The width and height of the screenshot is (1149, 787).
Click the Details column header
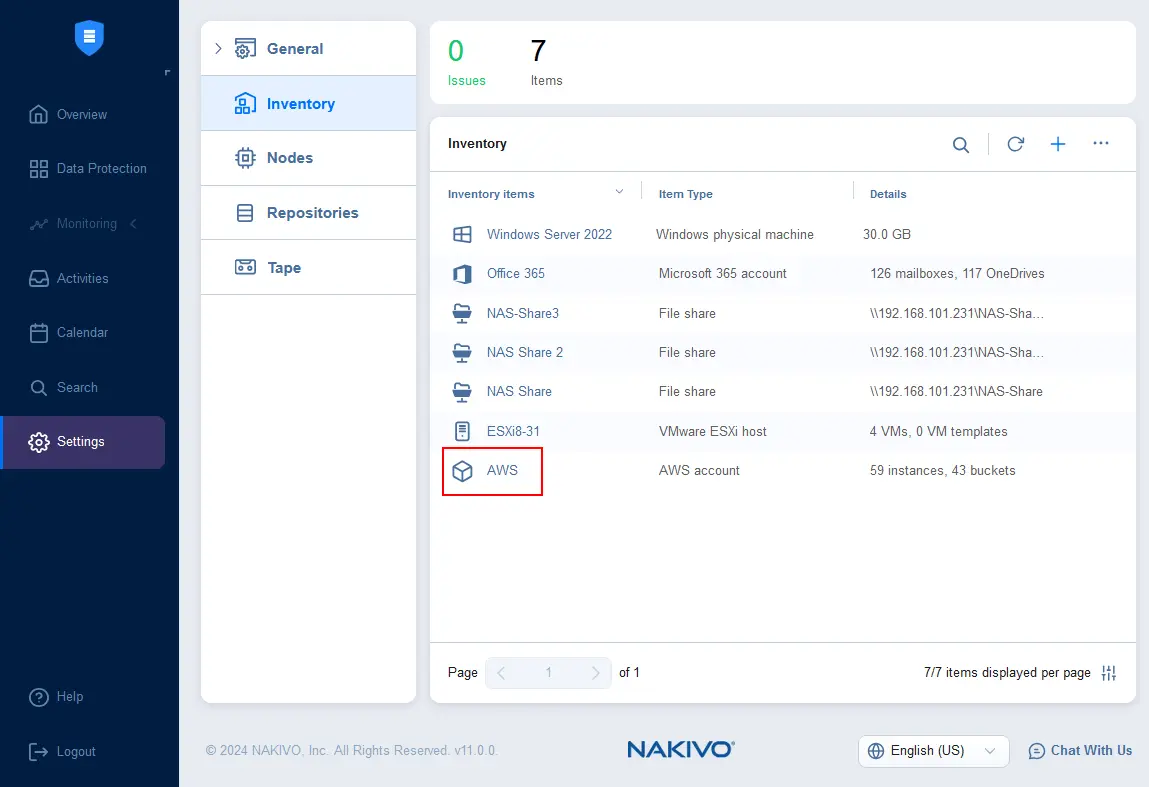pyautogui.click(x=888, y=194)
